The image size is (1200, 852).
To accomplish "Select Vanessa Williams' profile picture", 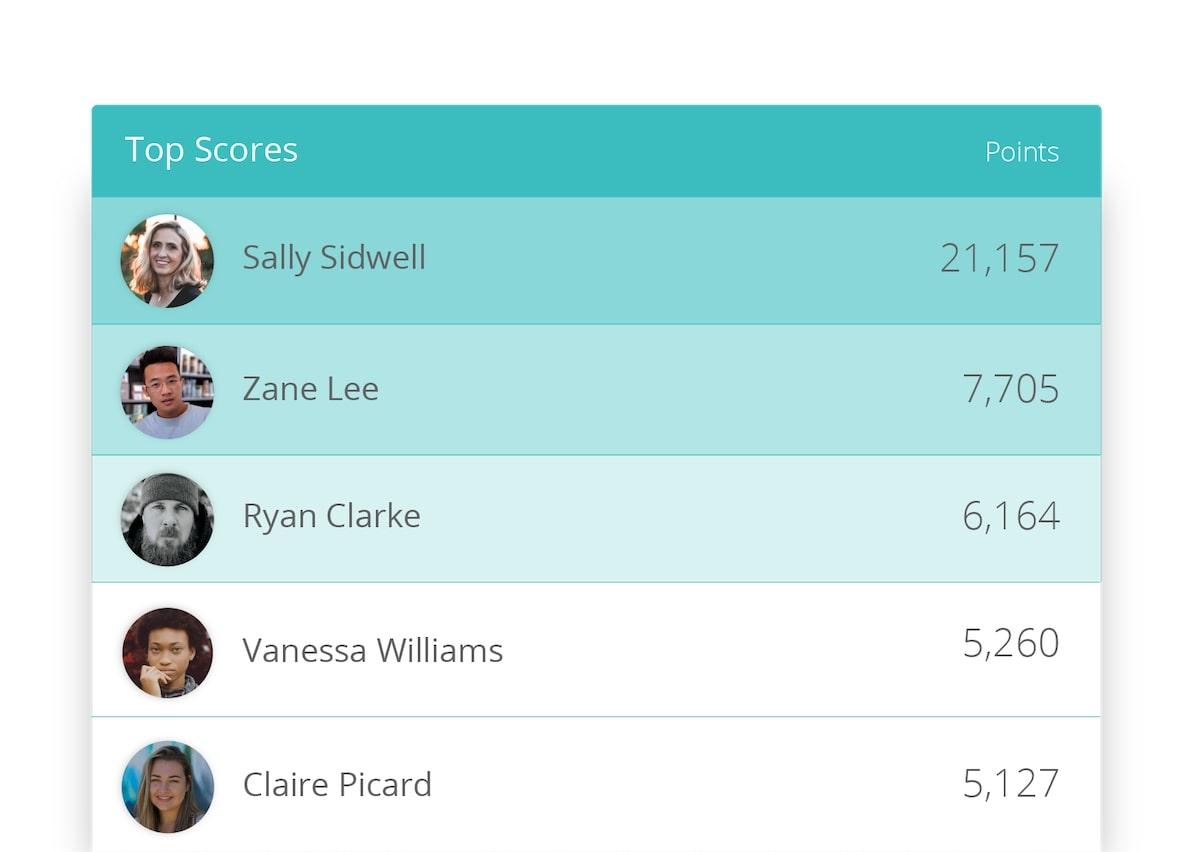I will (x=167, y=652).
